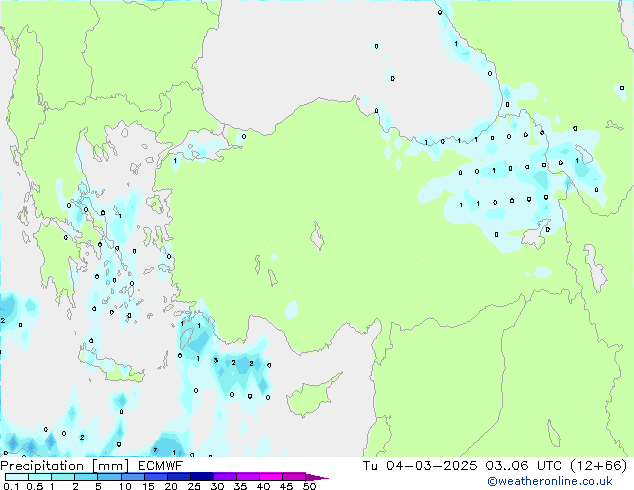Pick the 30–35 mm purple legend swatch
The height and width of the screenshot is (490, 634).
(x=224, y=477)
